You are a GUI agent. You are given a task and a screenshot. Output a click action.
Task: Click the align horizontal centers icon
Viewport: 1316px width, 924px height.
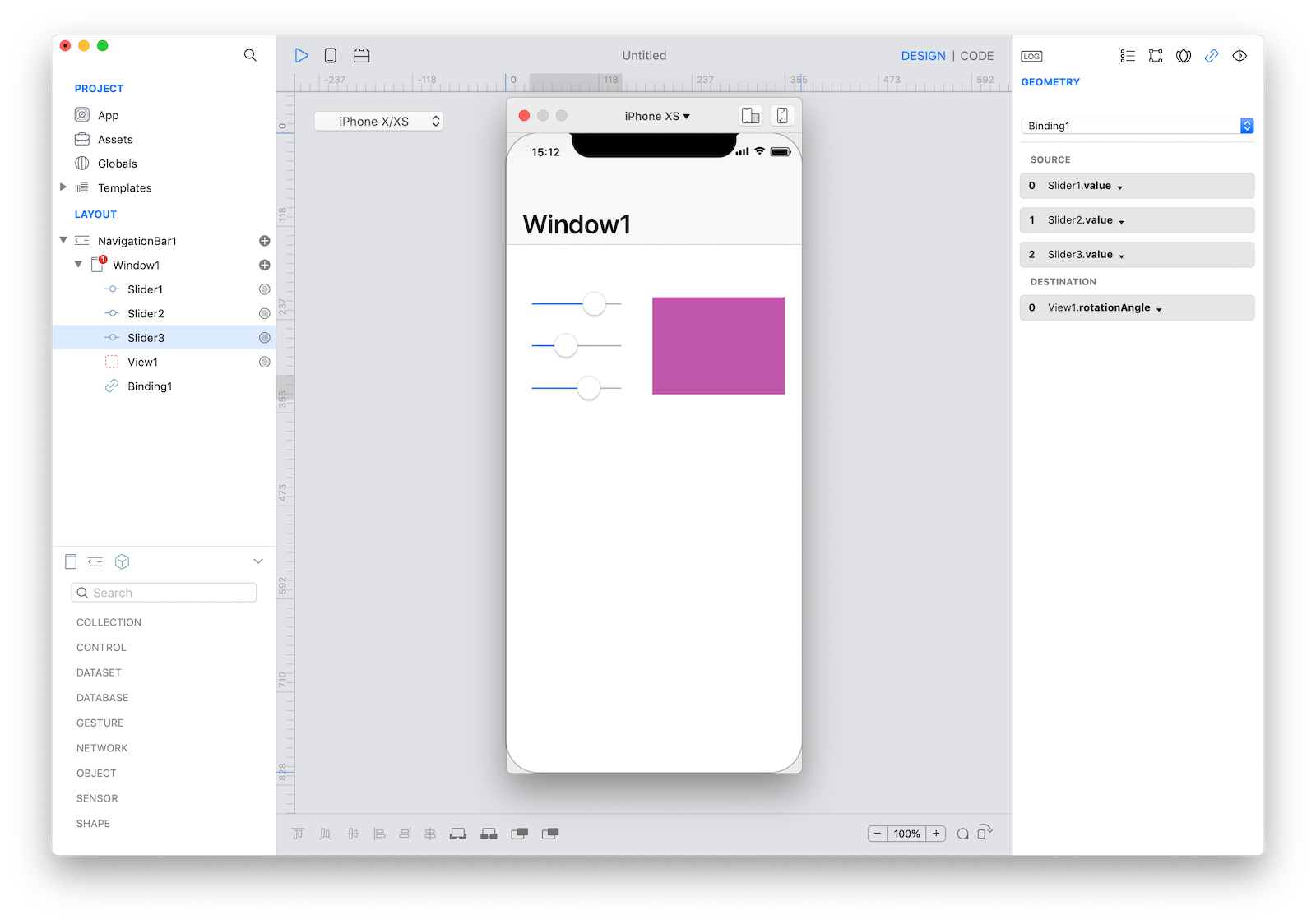point(430,834)
